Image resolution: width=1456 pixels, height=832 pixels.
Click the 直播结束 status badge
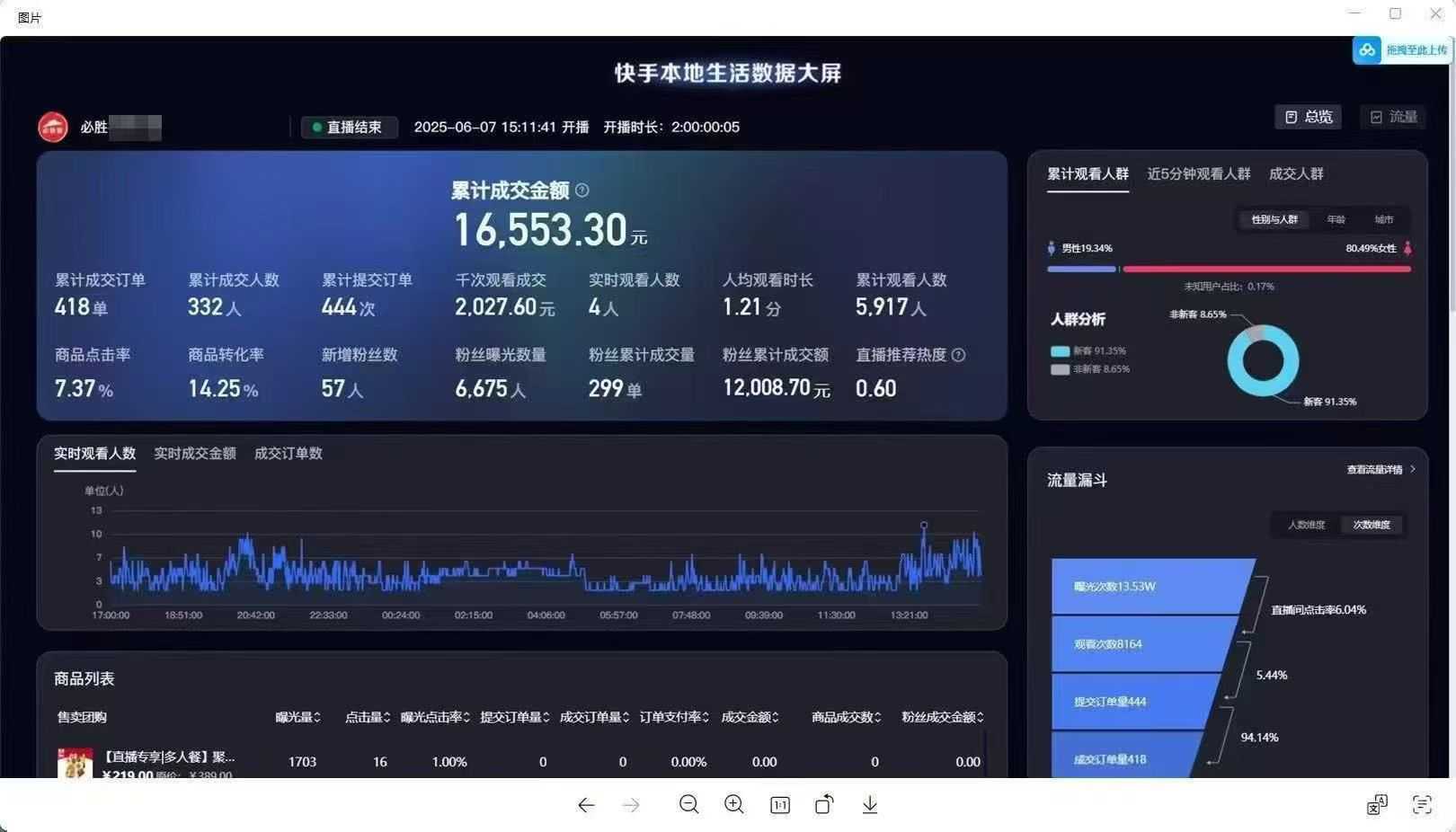click(349, 128)
